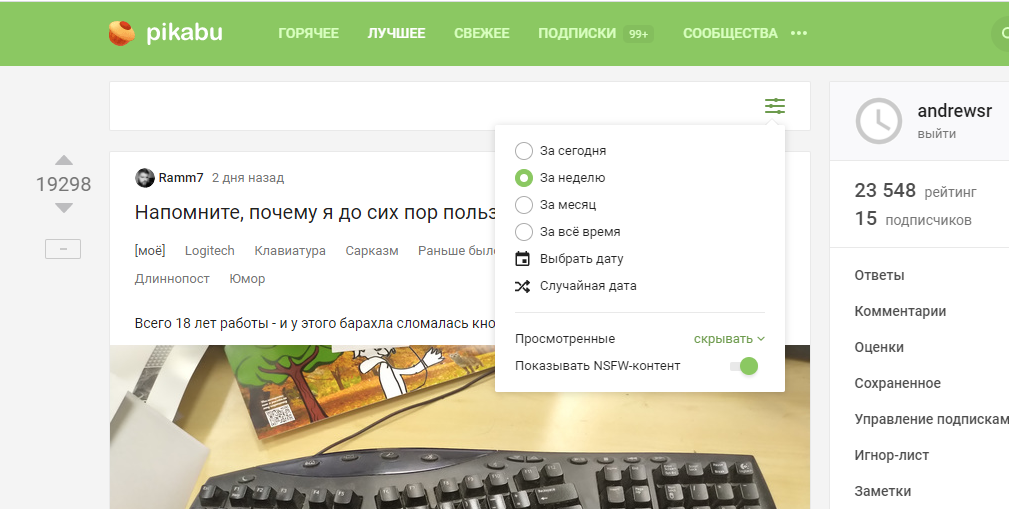The width and height of the screenshot is (1009, 509).
Task: Collapse the post with the minus button
Action: pos(63,250)
